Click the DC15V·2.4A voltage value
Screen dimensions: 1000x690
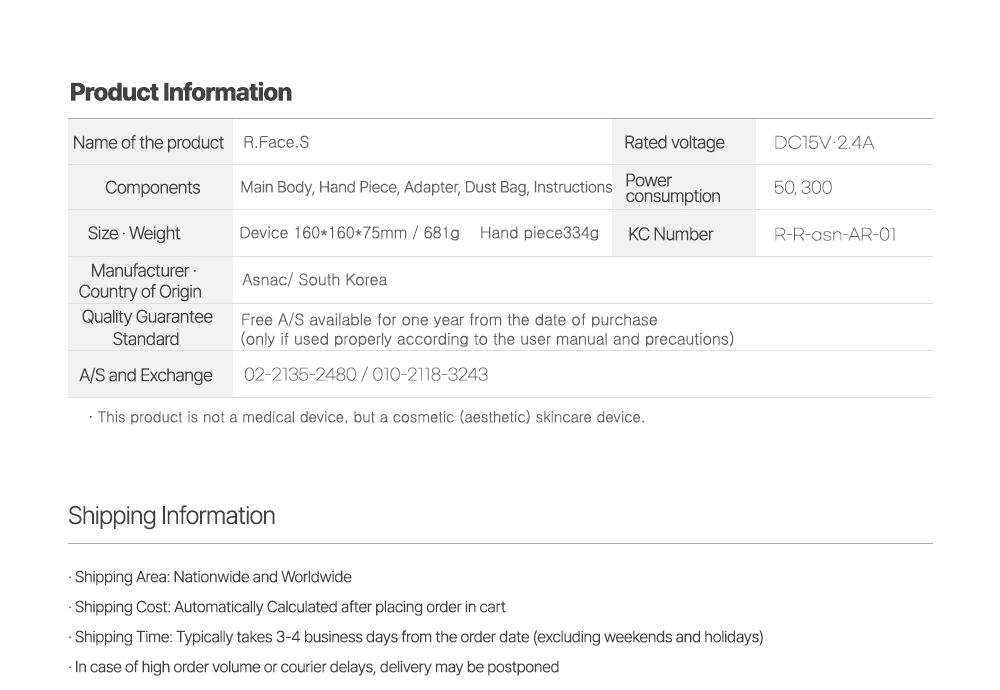tap(823, 143)
